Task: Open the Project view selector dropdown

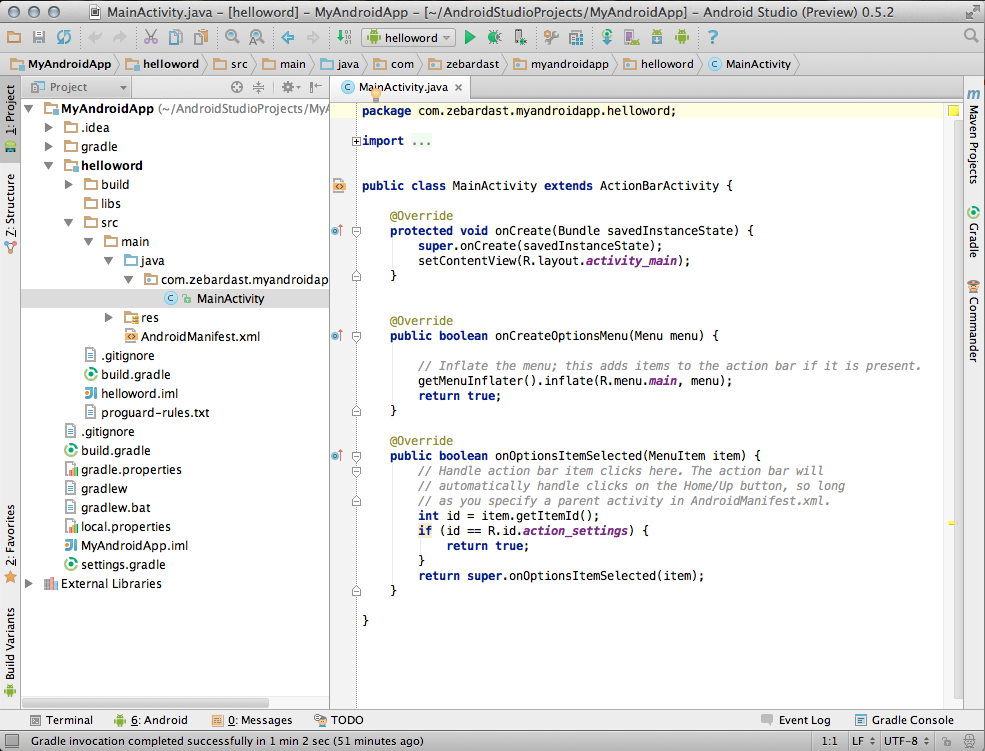Action: point(79,87)
